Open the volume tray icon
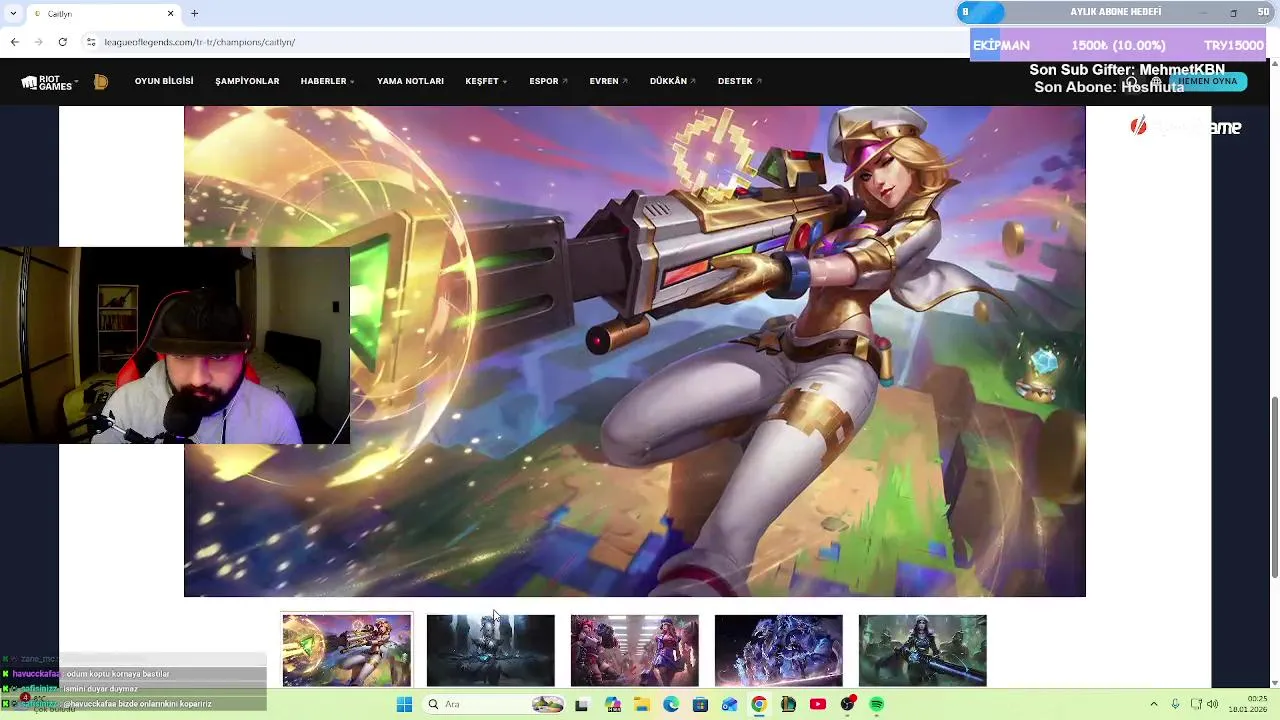Screen dimensions: 1280x720 [1213, 705]
